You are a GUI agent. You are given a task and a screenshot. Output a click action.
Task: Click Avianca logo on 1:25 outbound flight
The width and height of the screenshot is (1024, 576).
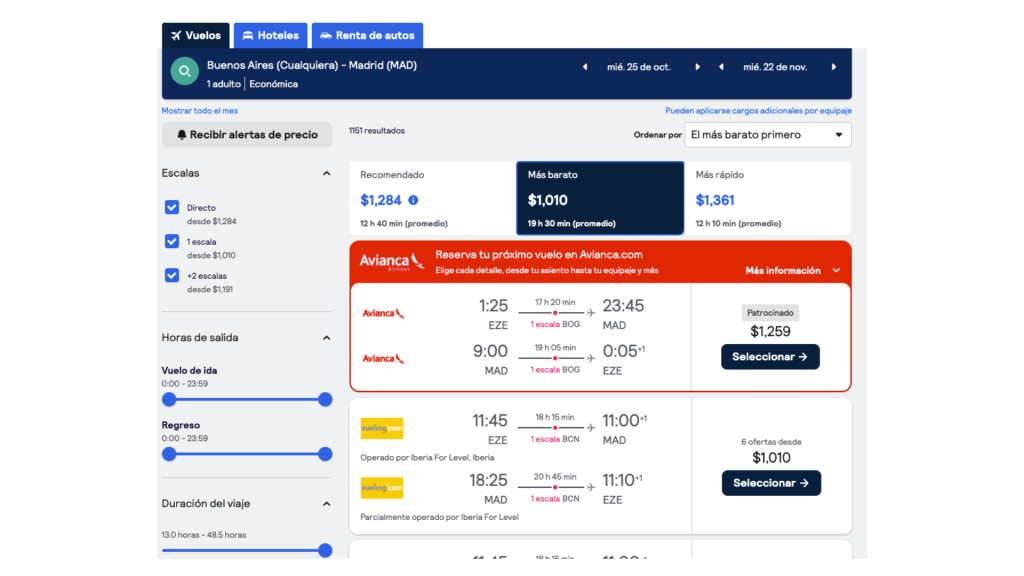pos(383,313)
